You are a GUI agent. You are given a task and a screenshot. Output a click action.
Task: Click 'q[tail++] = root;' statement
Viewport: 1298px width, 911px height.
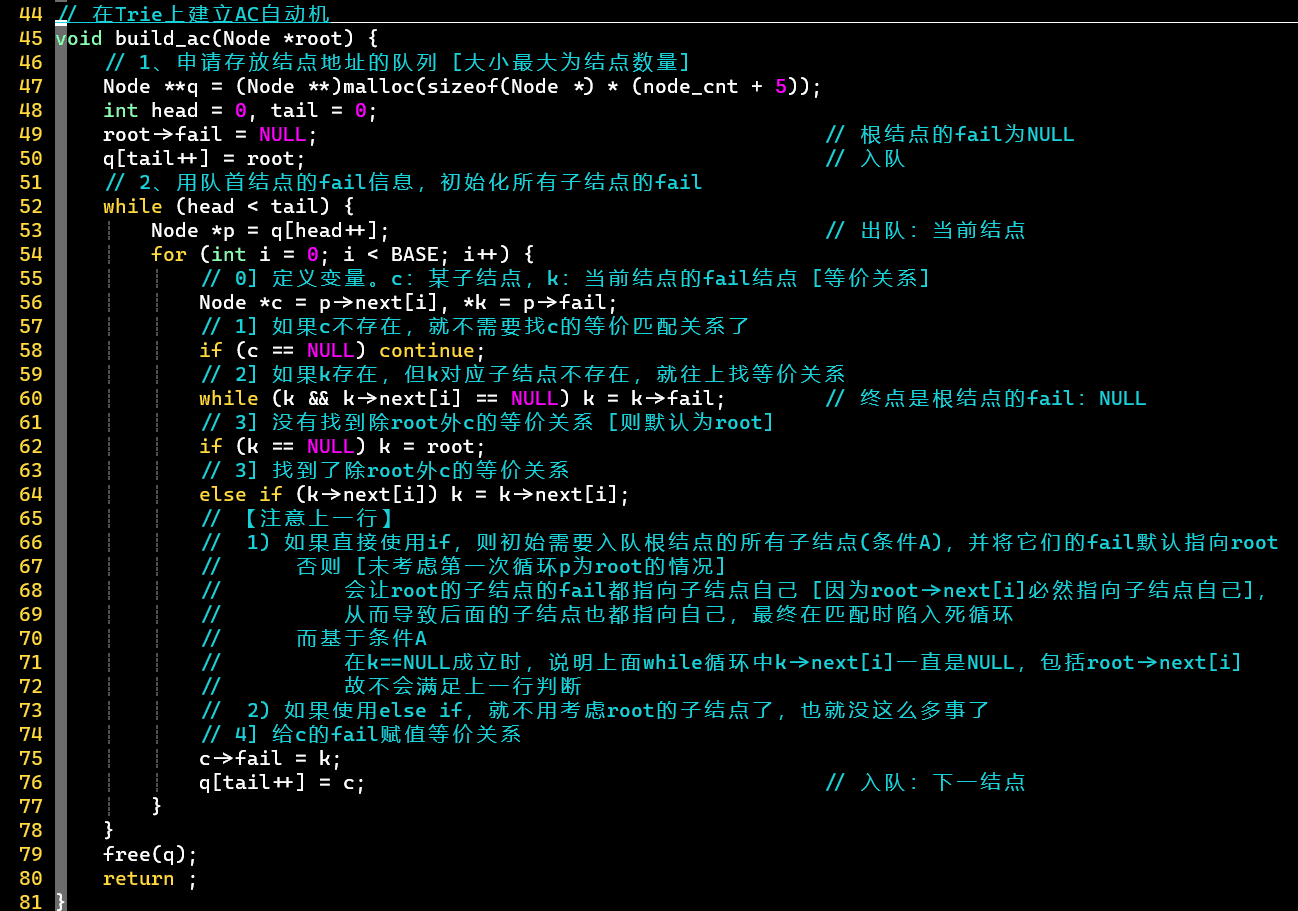click(205, 158)
